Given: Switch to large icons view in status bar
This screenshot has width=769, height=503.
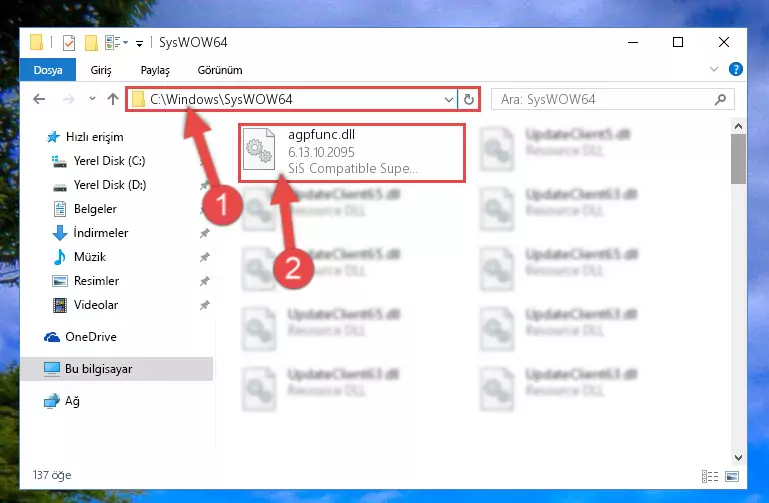Looking at the screenshot, I should 732,476.
